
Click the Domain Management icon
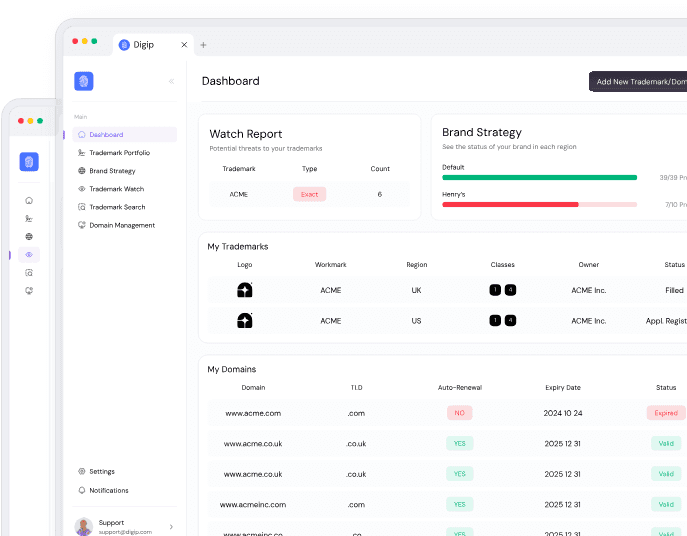(81, 225)
